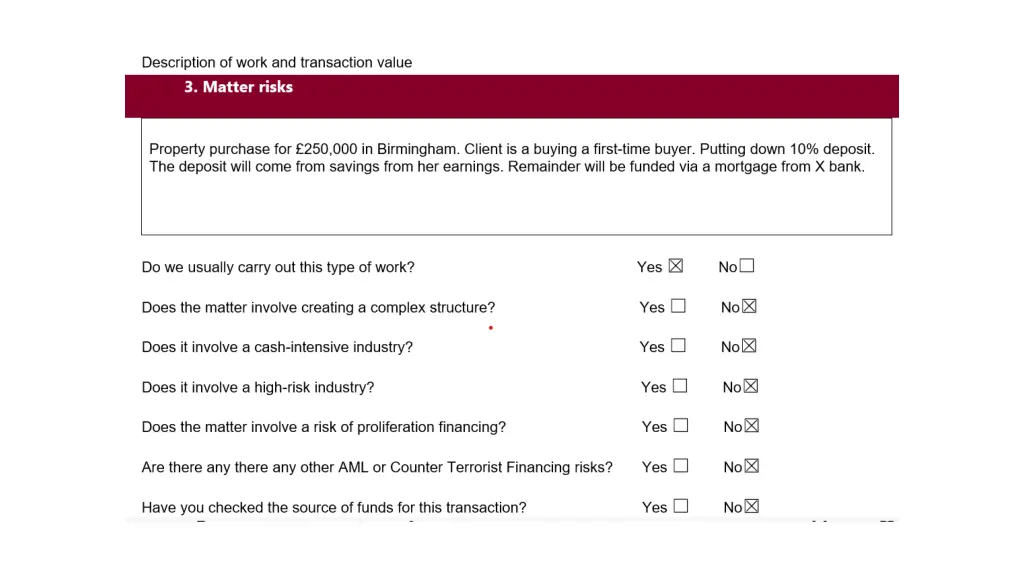The width and height of the screenshot is (1024, 576).
Task: Uncheck No for creating a complex structure
Action: 749,306
